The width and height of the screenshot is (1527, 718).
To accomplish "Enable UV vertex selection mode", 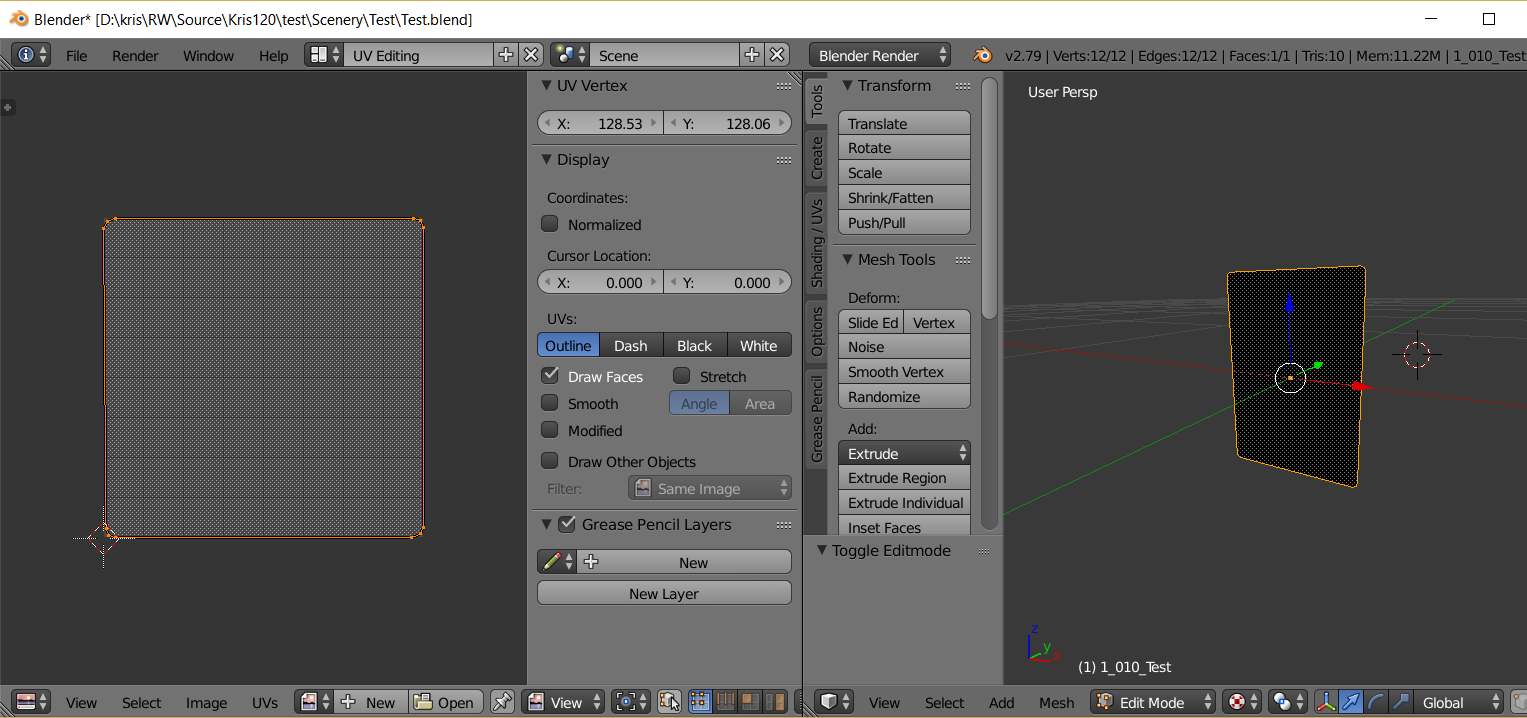I will [x=701, y=702].
